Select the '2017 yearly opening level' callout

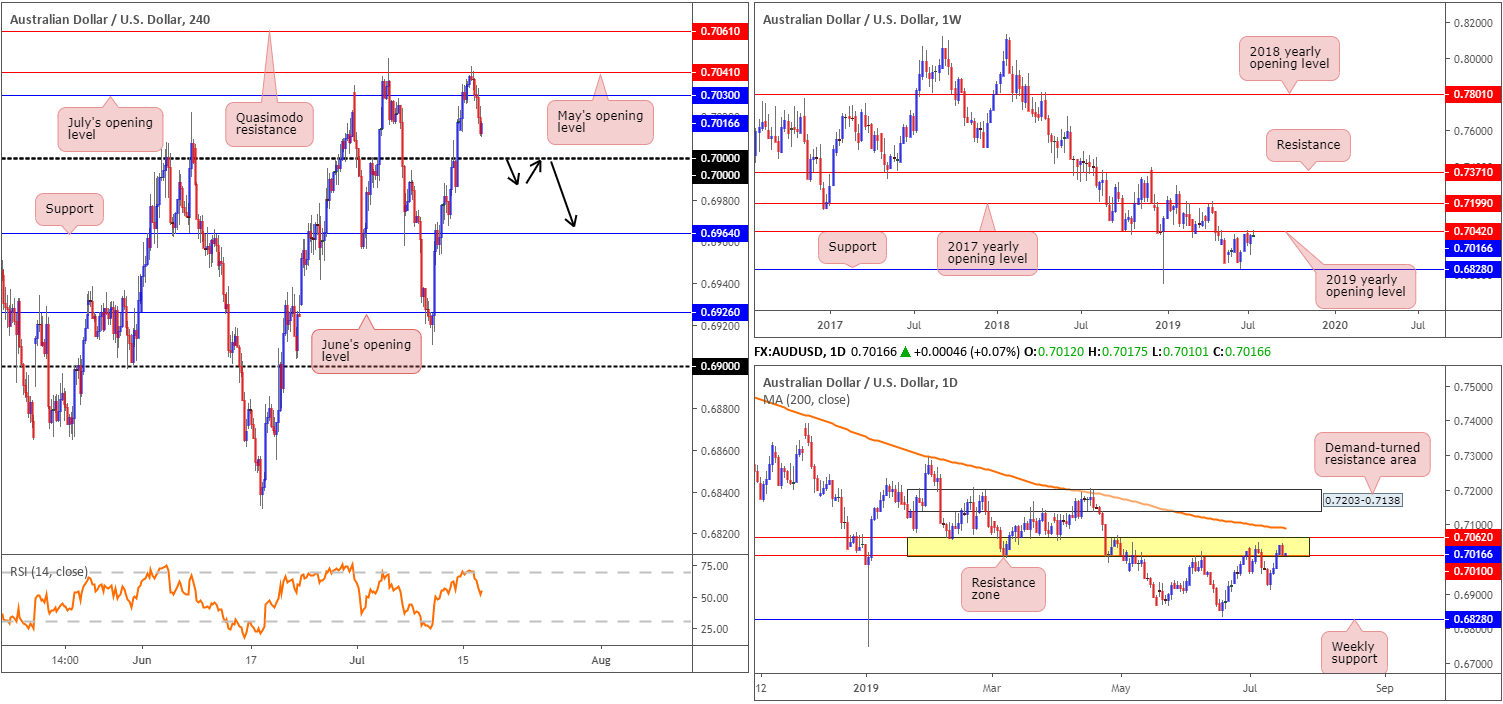[988, 252]
